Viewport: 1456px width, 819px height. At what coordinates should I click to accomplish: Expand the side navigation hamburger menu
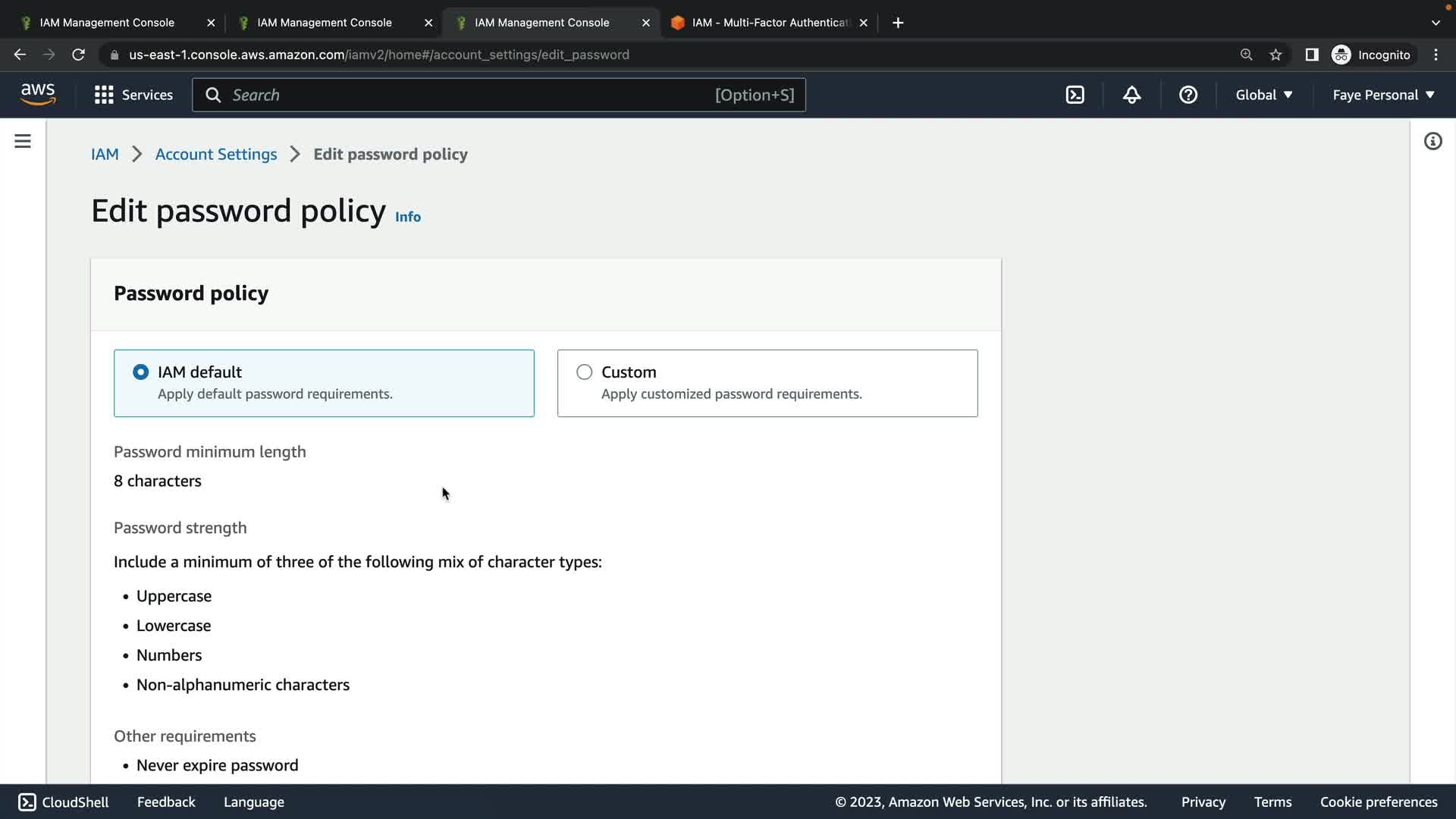click(x=23, y=142)
